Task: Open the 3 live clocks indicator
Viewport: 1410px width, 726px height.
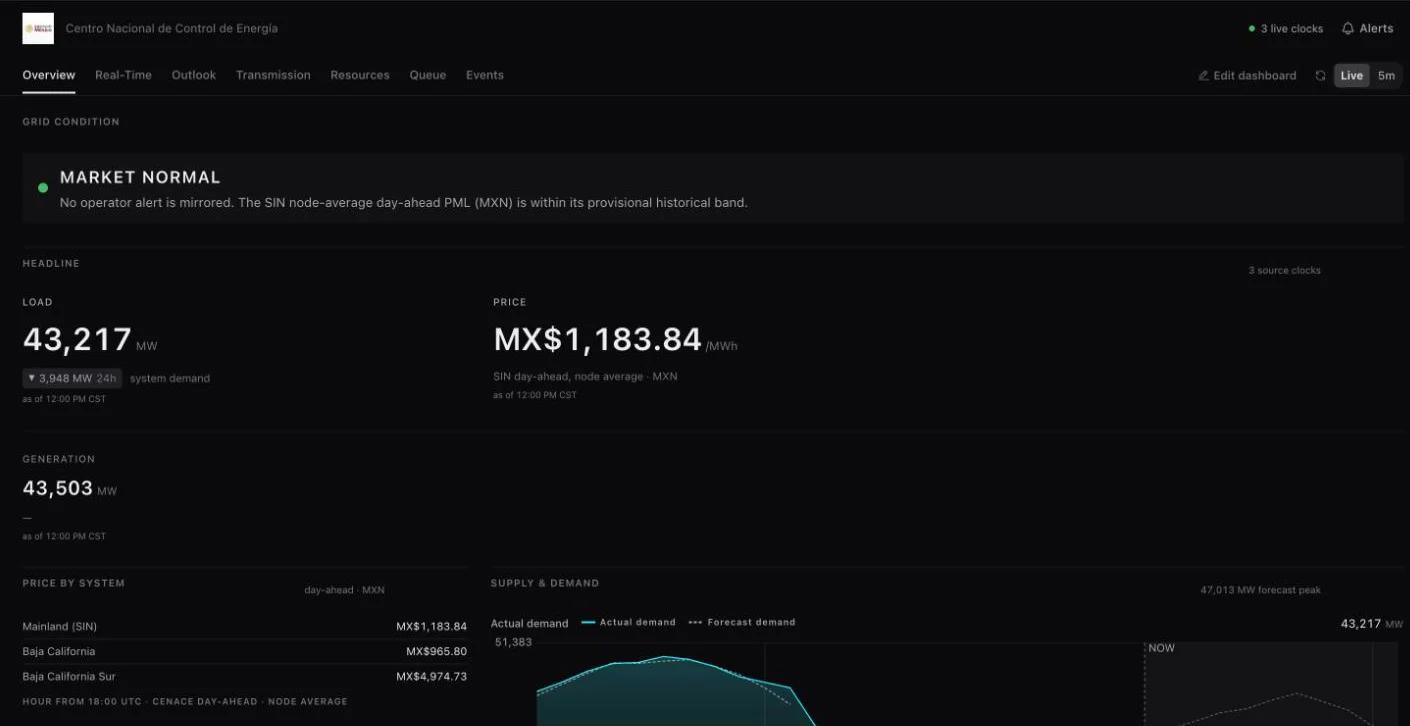Action: tap(1286, 29)
